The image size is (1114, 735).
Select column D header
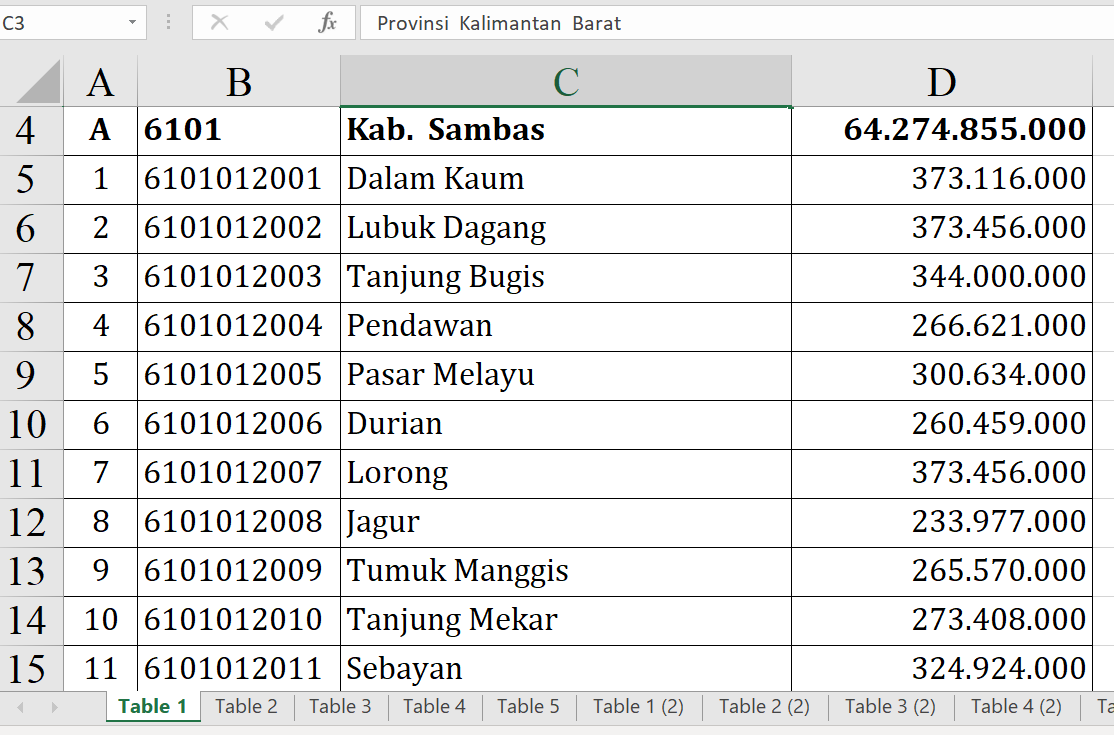point(941,82)
